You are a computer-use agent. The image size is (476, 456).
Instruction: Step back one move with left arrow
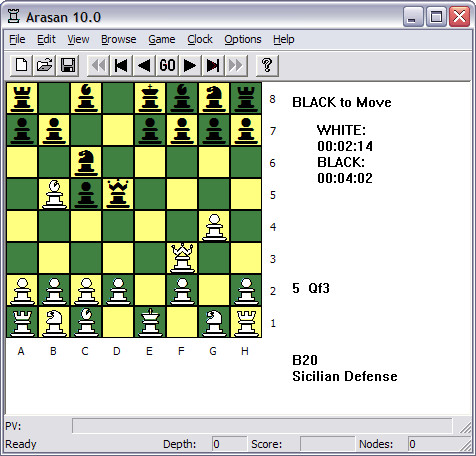(x=144, y=65)
